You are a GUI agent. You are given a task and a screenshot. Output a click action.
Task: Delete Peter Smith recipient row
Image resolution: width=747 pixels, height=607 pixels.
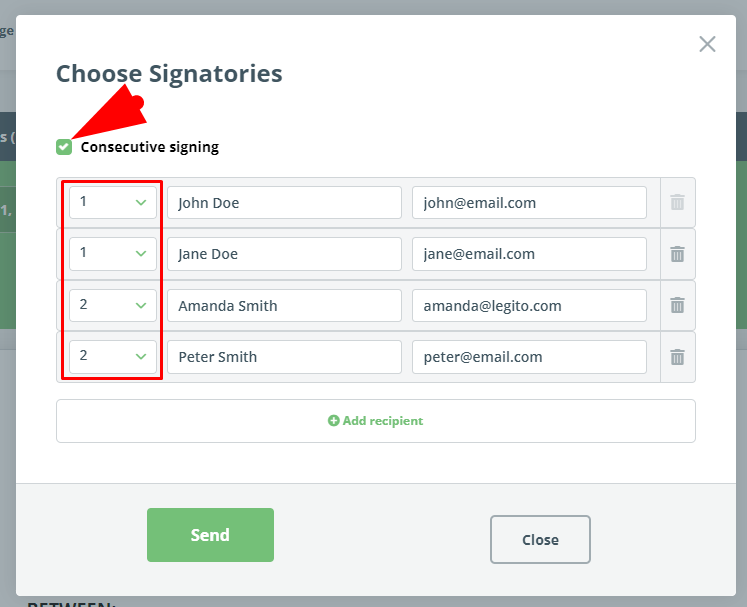point(677,357)
